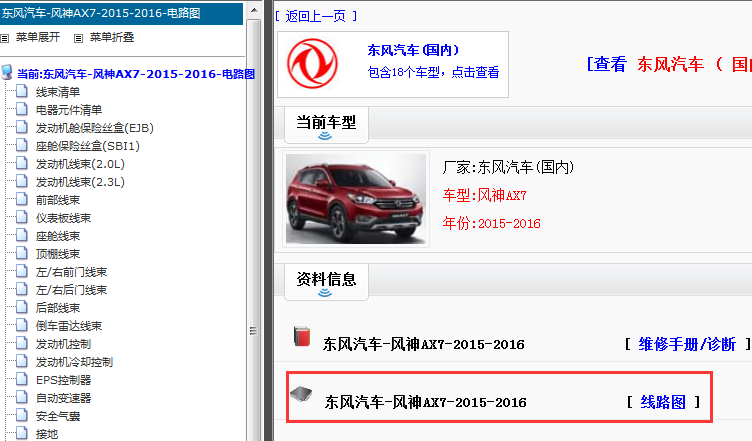Select 左/右后门线束 in the tree

click(71, 290)
